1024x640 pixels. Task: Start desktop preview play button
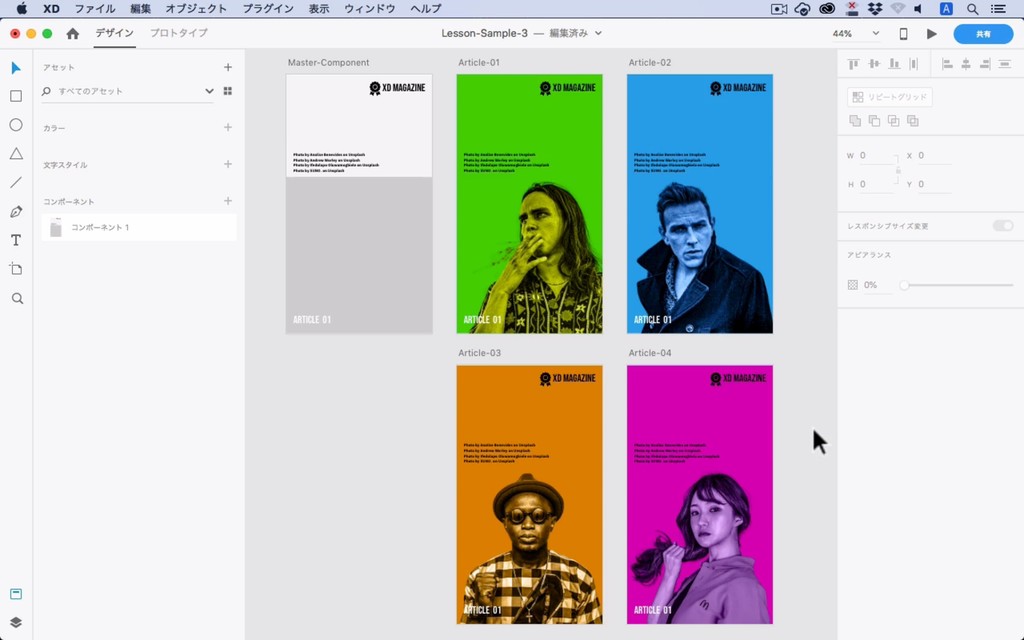tap(931, 33)
